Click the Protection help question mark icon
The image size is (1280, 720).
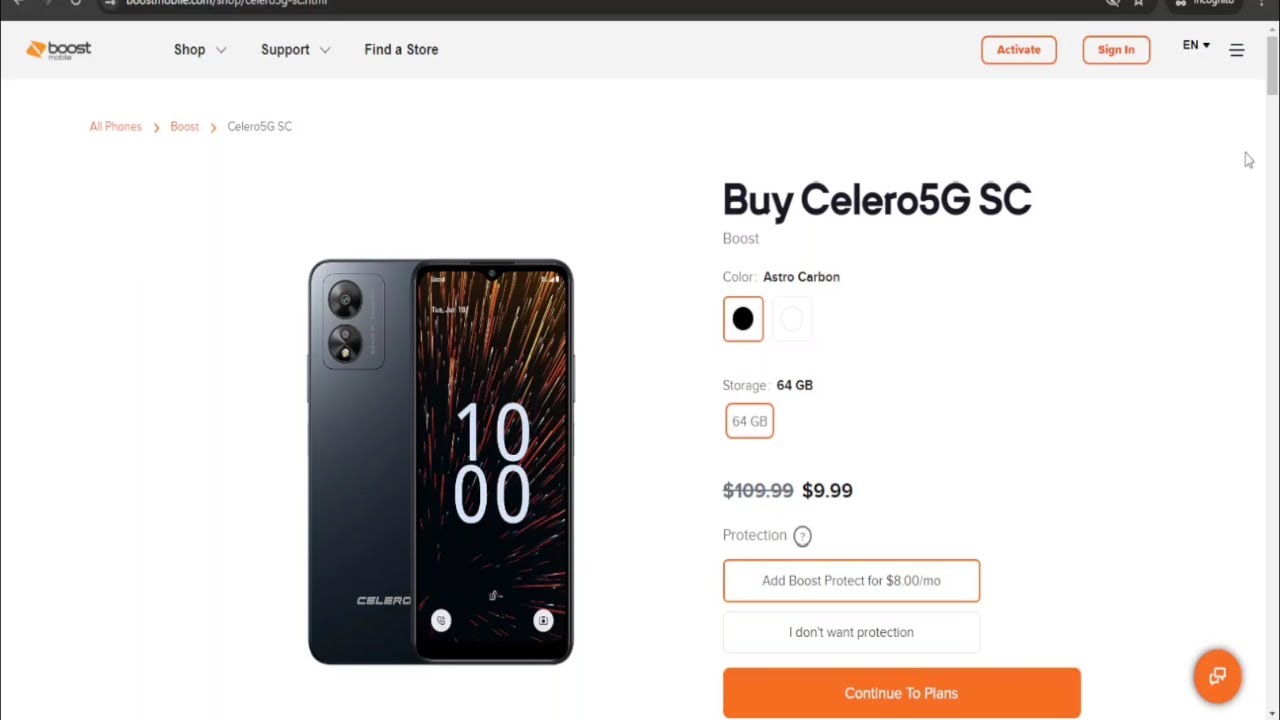click(802, 536)
